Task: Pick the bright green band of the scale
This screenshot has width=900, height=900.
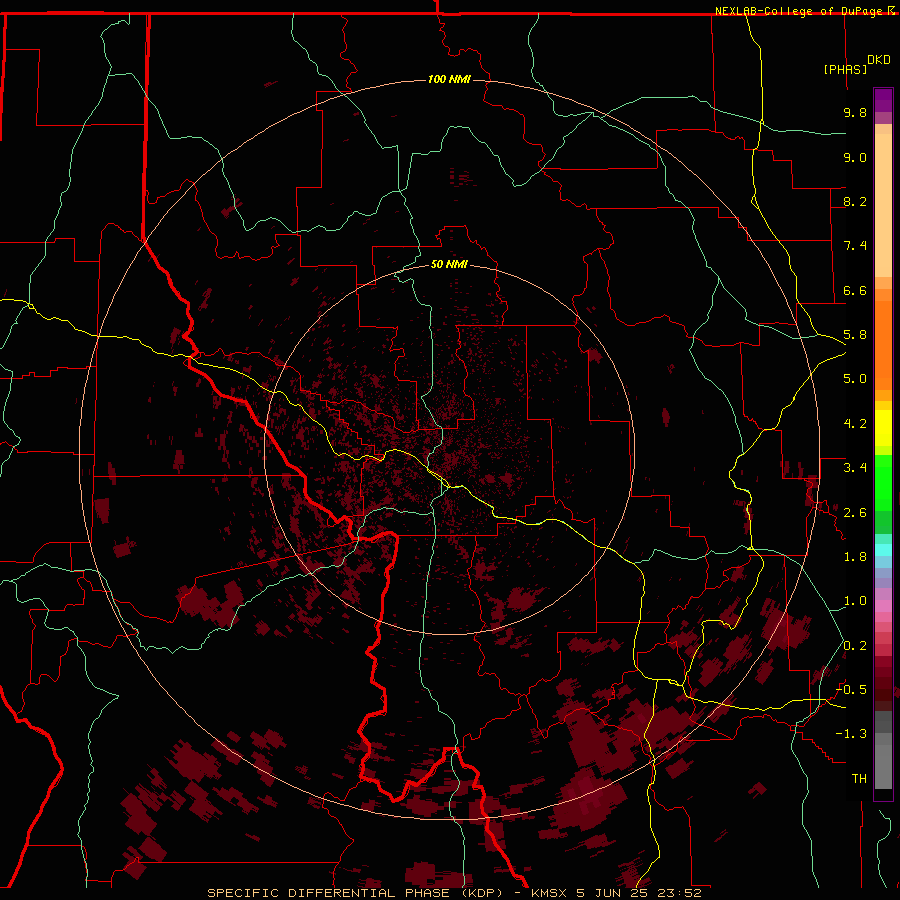Action: (883, 485)
